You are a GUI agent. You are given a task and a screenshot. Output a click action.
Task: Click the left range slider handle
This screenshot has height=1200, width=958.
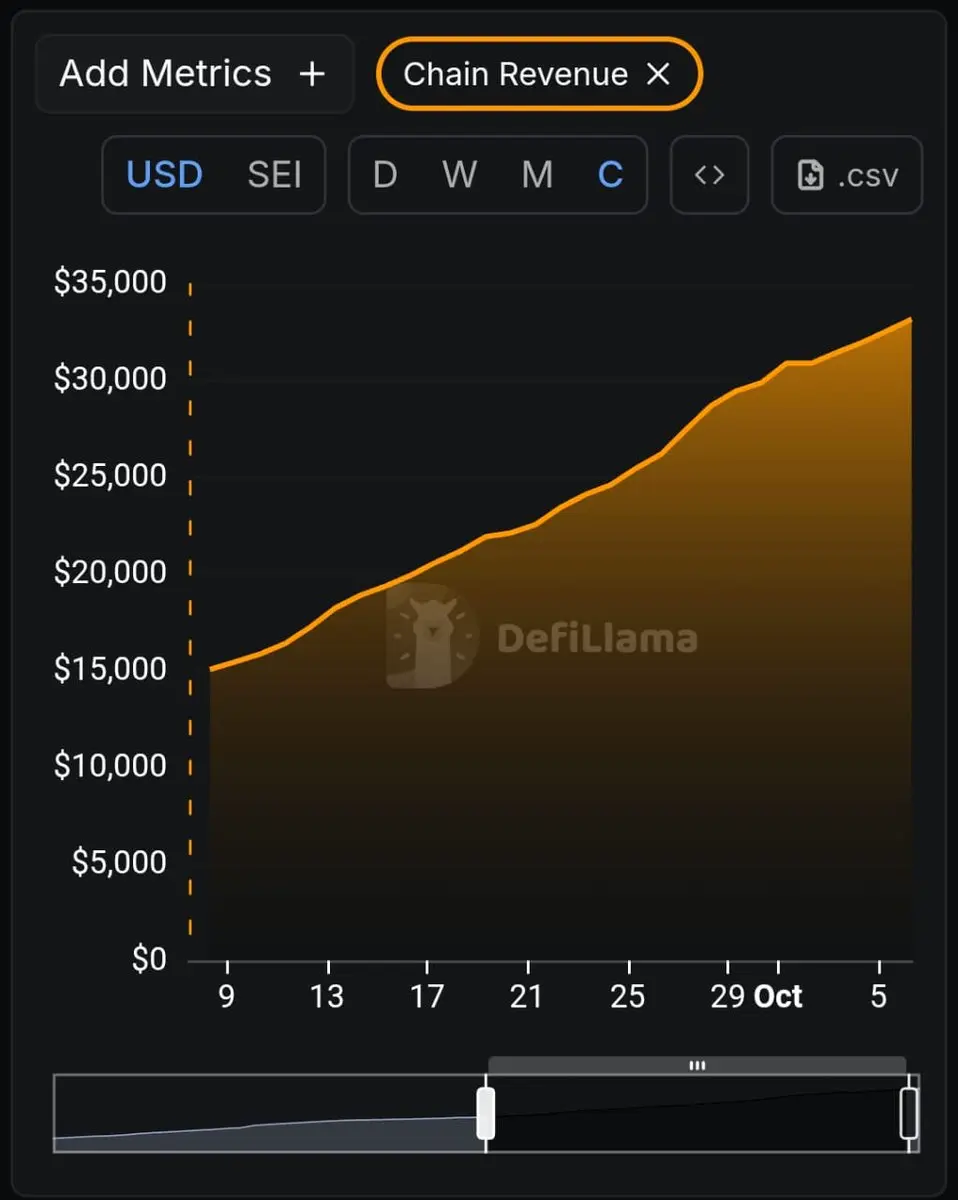[x=486, y=1113]
